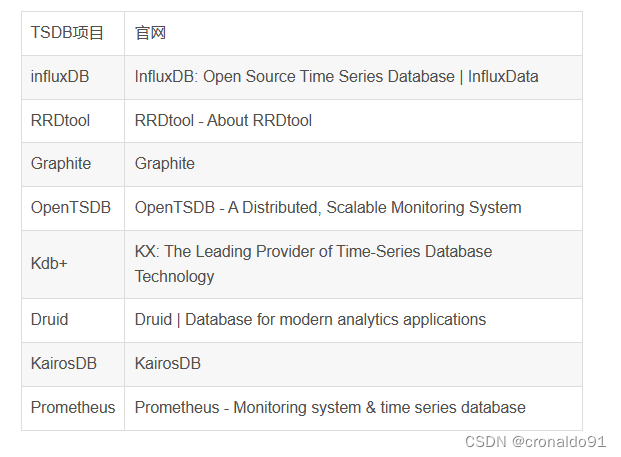
Task: Click Graphite in the official site column
Action: coord(165,164)
